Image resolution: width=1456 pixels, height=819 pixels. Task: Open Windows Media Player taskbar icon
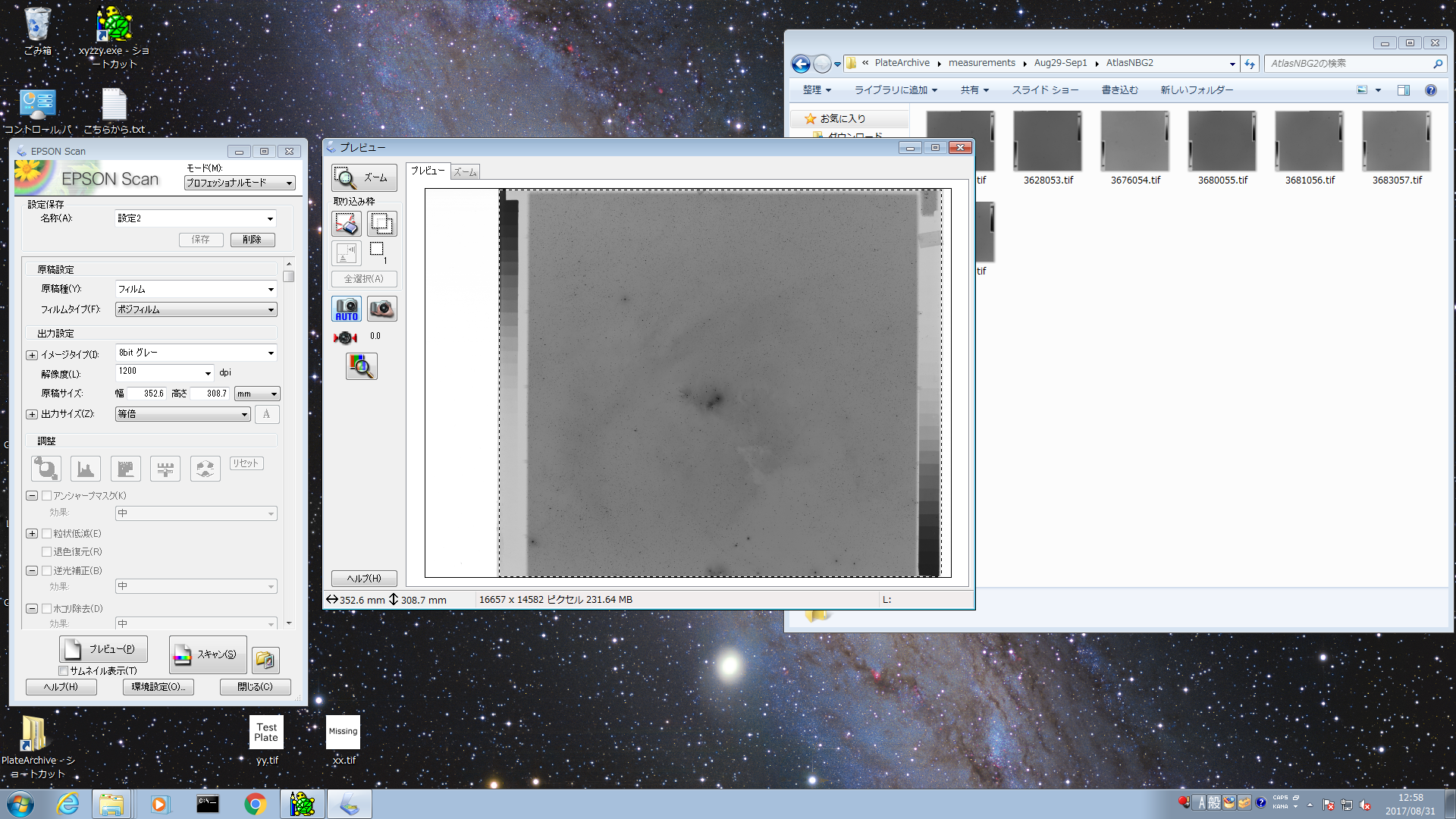159,804
